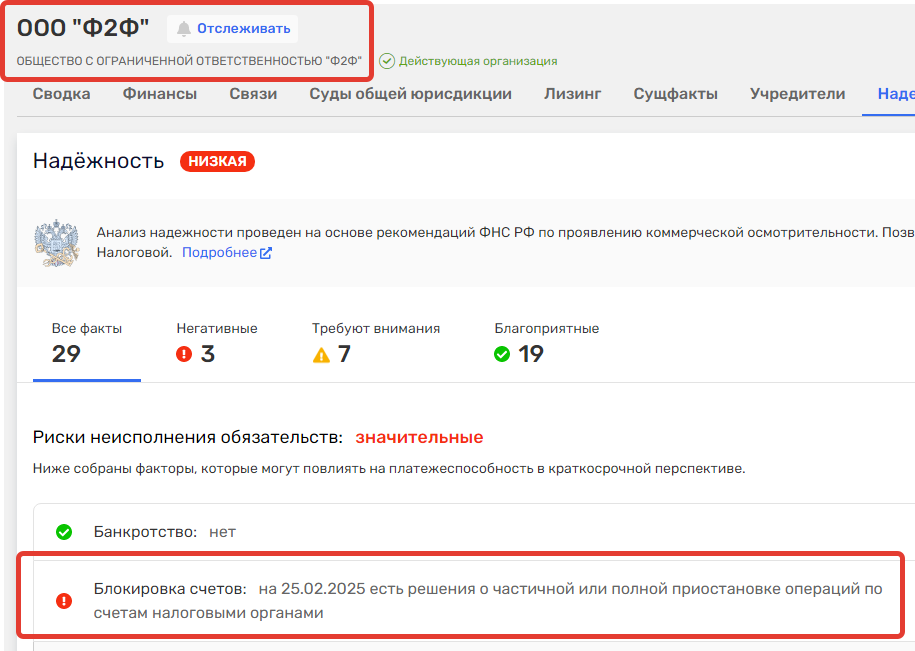Click the Отслеживать button
The image size is (915, 651).
(232, 29)
